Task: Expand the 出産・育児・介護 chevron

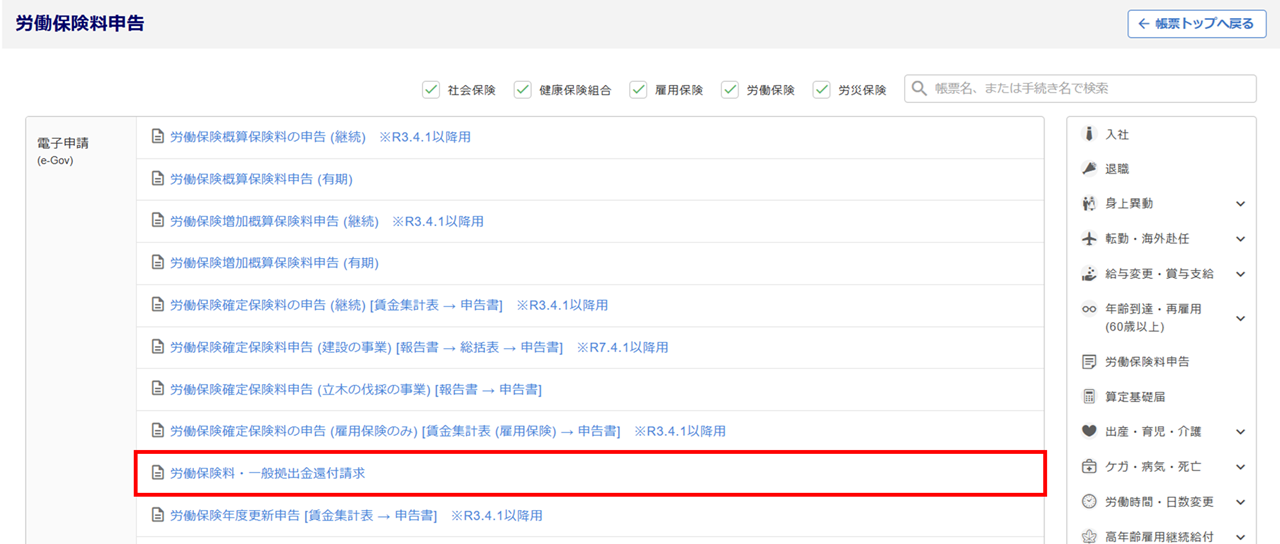Action: click(x=1240, y=432)
